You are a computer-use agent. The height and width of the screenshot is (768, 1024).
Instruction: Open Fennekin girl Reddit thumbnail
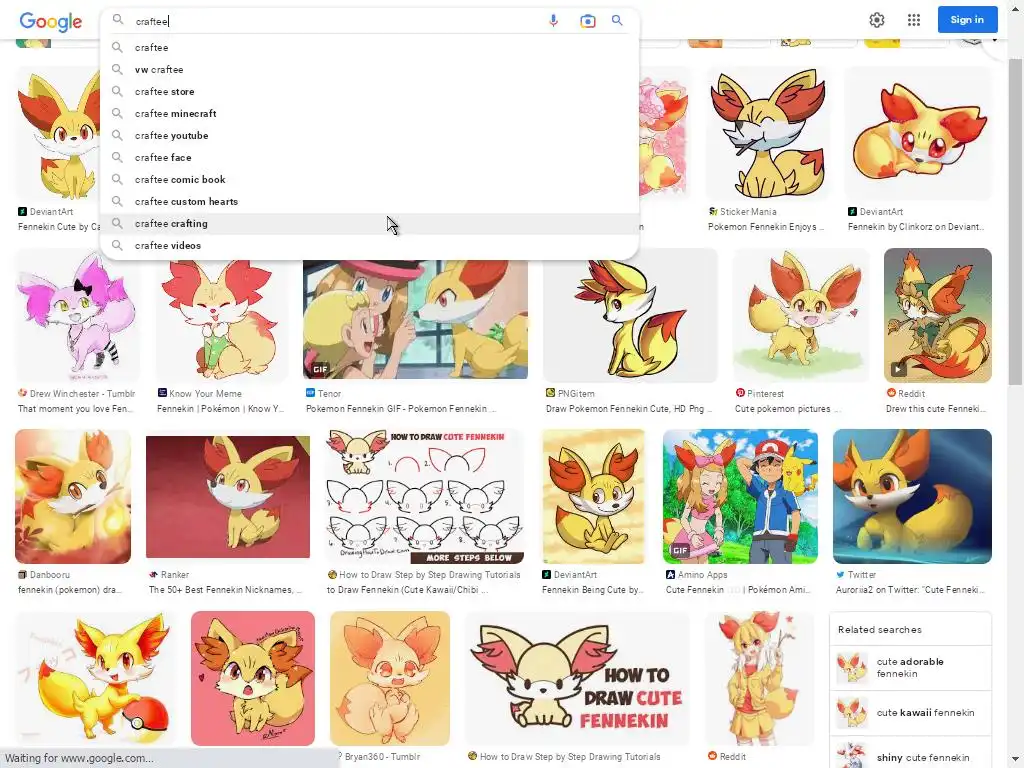pos(760,679)
